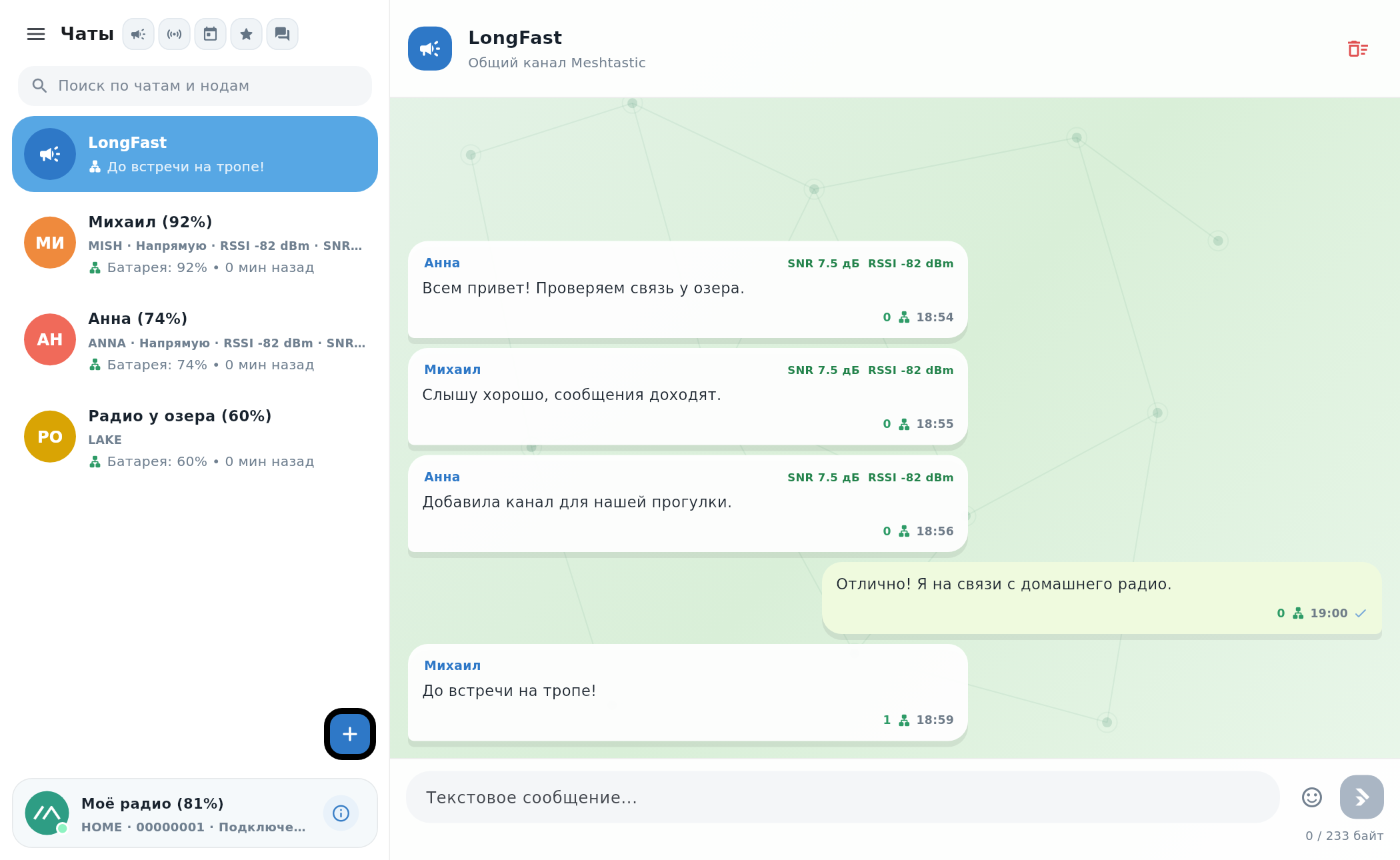Click the blue plus new chat button
The height and width of the screenshot is (860, 1400).
coord(350,734)
